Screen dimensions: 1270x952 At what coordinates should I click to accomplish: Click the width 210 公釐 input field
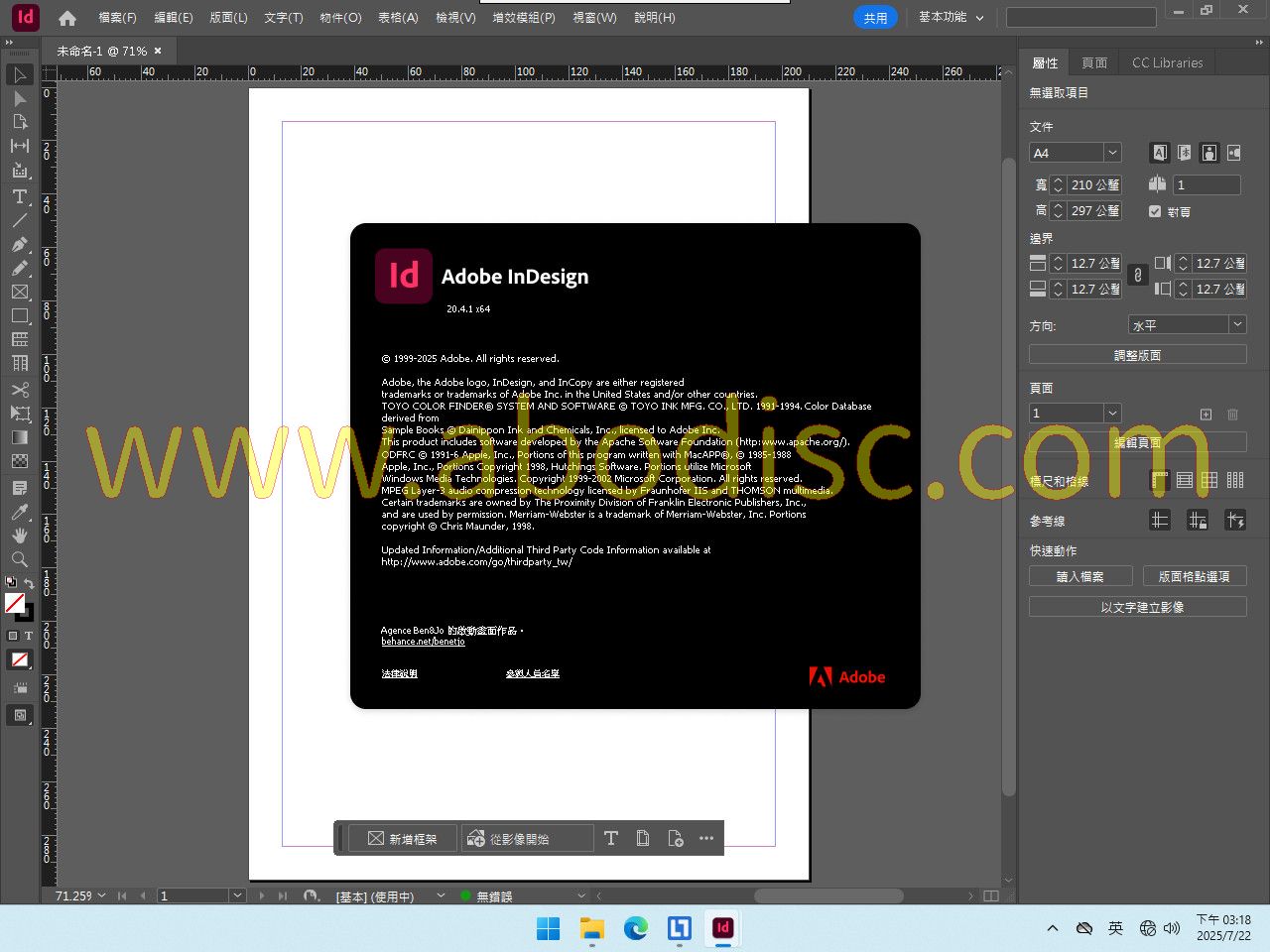click(x=1094, y=184)
